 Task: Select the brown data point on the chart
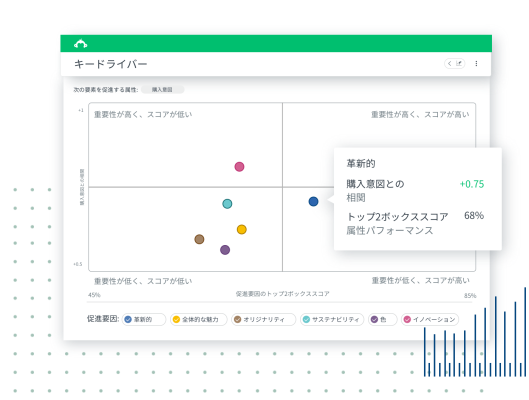click(199, 239)
